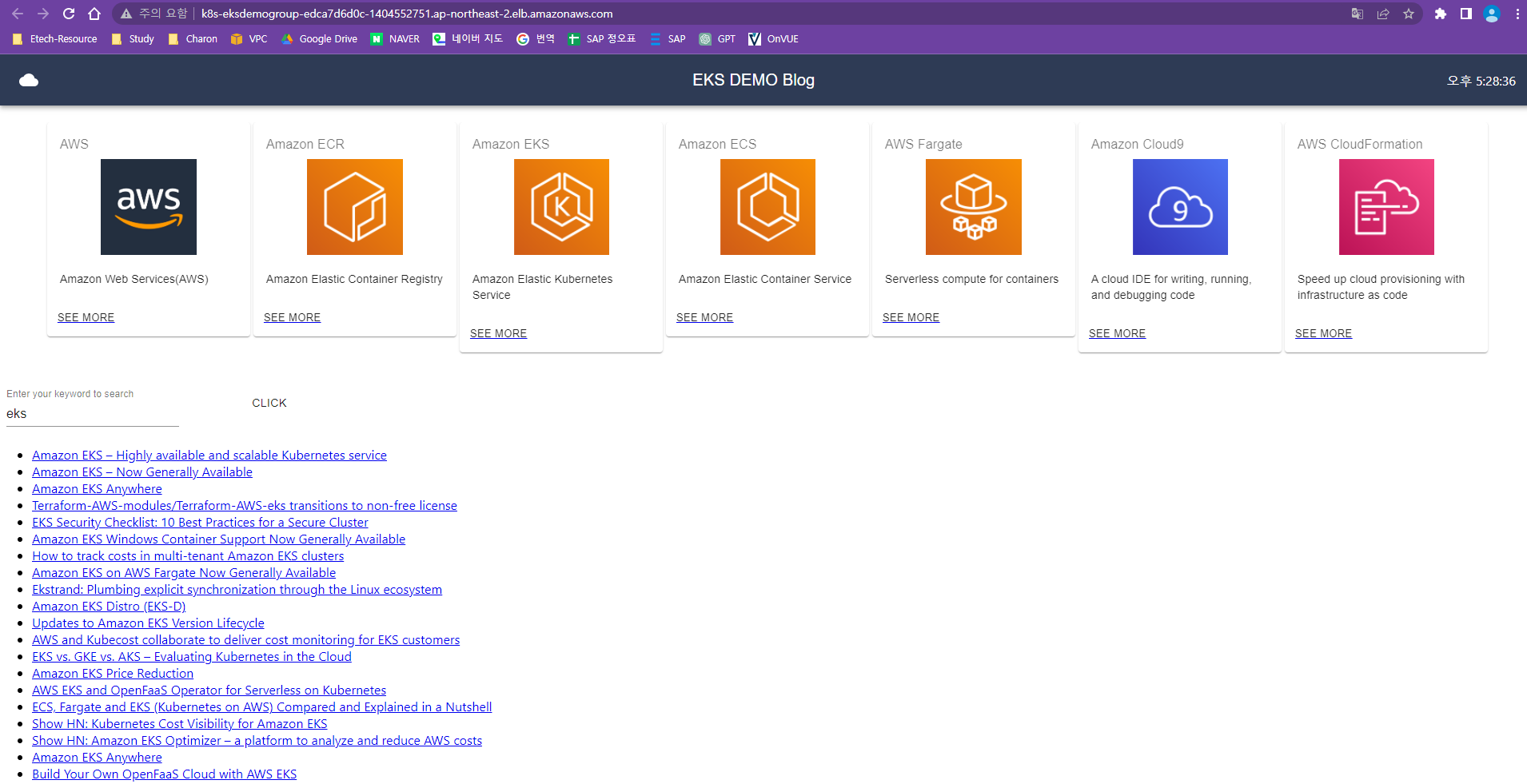Viewport: 1527px width, 784px height.
Task: Open Ekstrand: Plumbing explicit synchronization link
Action: tap(237, 589)
